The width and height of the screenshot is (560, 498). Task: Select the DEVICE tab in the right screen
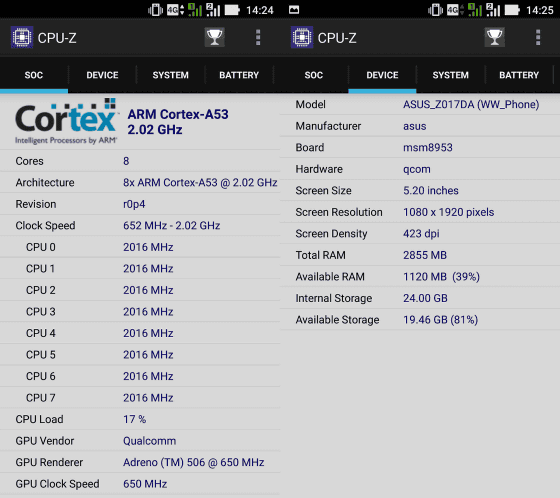(x=382, y=75)
